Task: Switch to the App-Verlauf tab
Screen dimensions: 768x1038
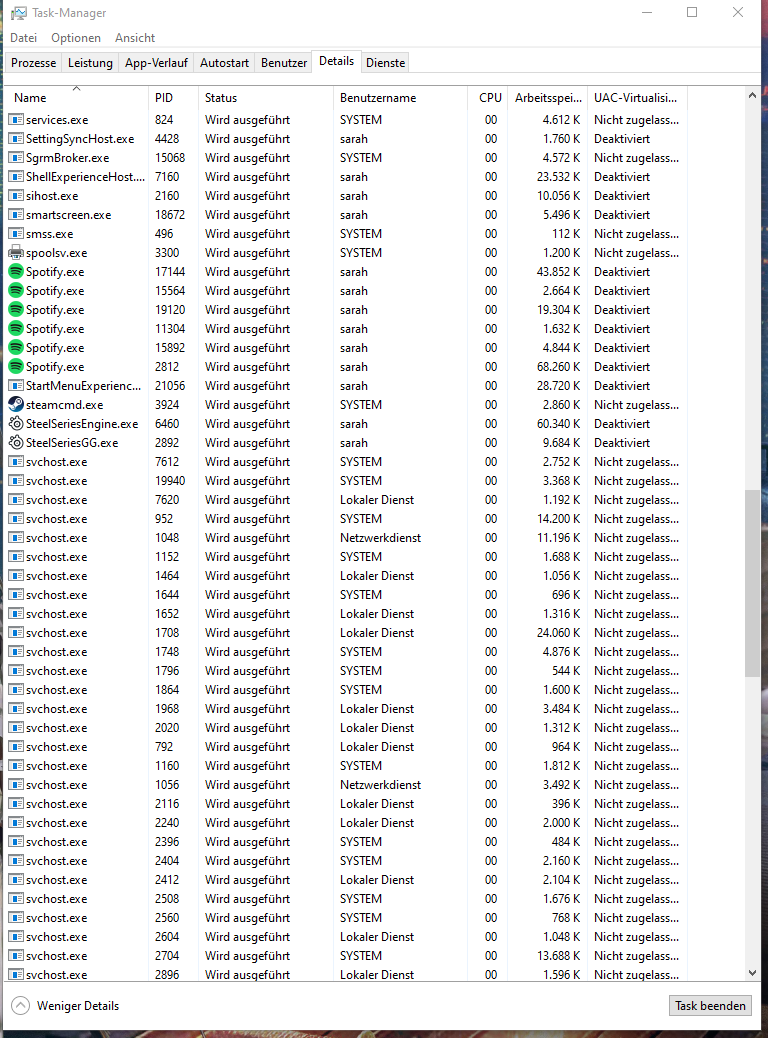Action: tap(156, 63)
